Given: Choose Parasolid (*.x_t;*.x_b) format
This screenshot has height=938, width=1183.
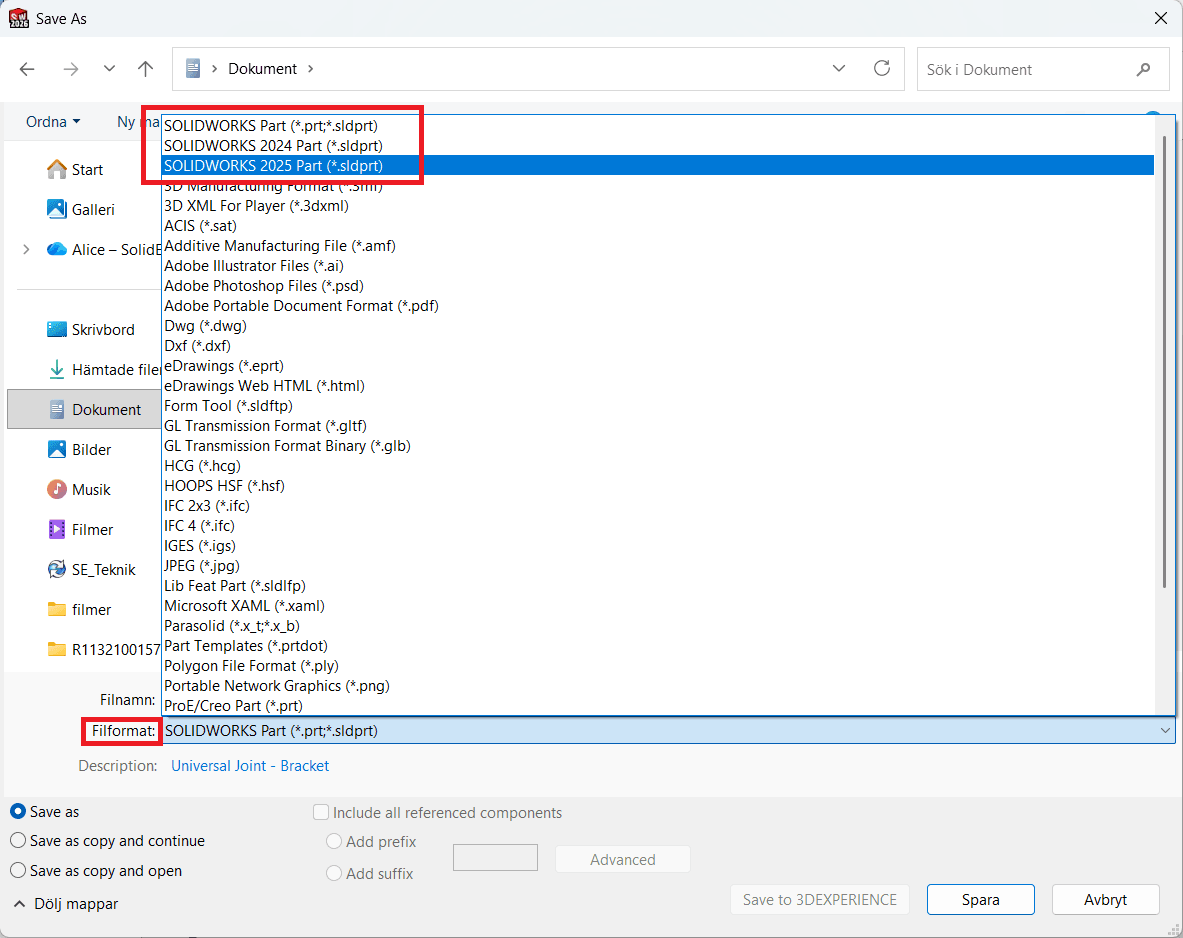Looking at the screenshot, I should point(658,626).
